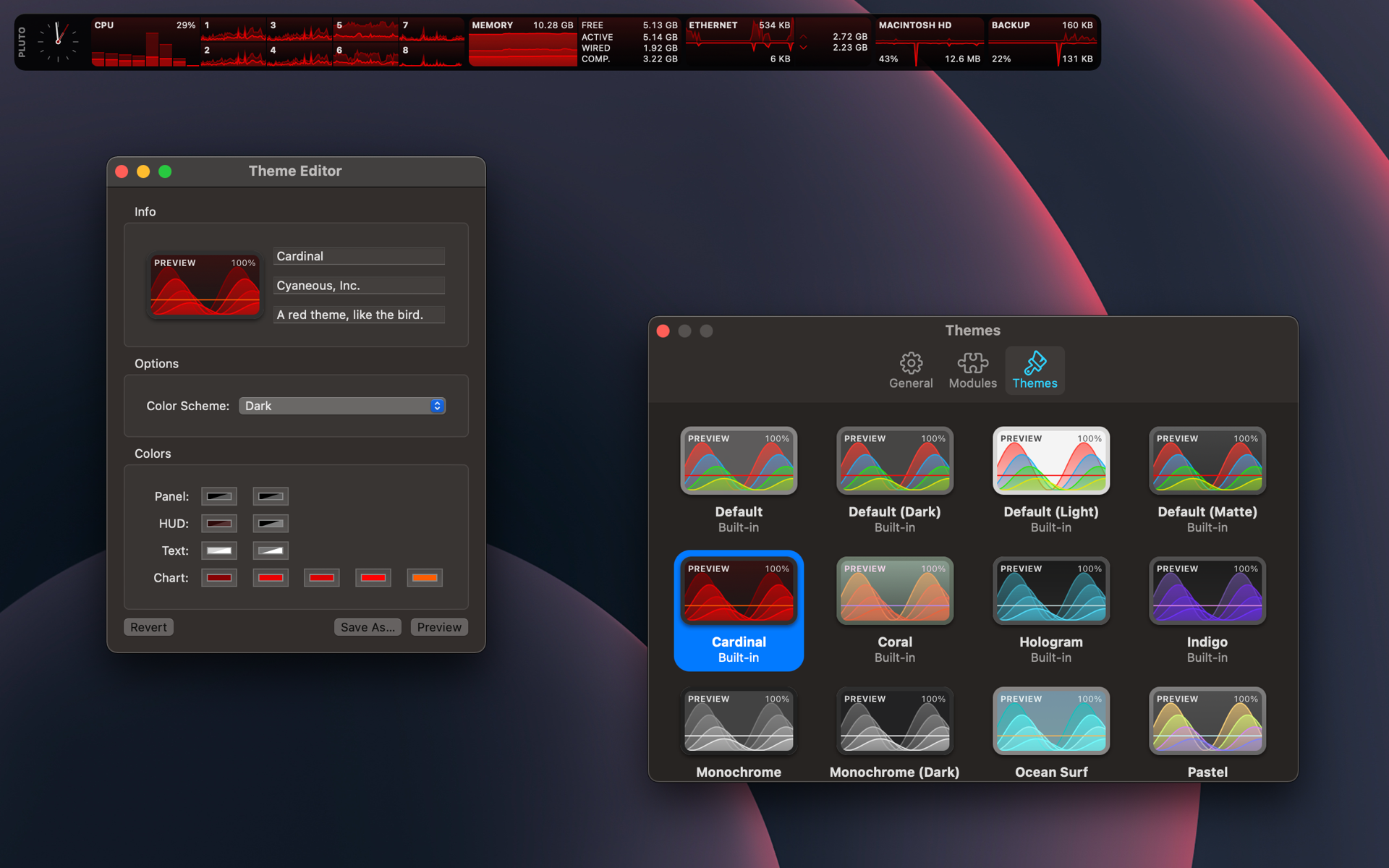Open the Modules preferences tab

(x=972, y=370)
